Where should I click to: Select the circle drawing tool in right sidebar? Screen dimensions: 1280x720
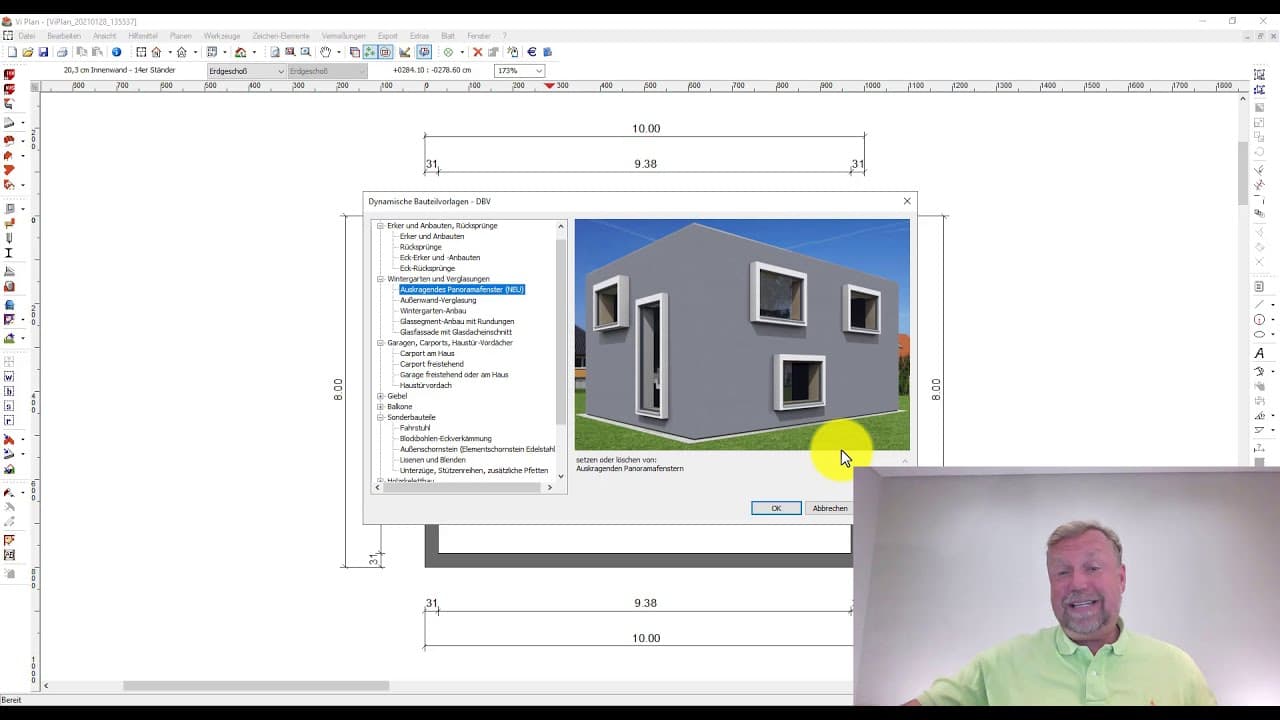click(x=1259, y=319)
